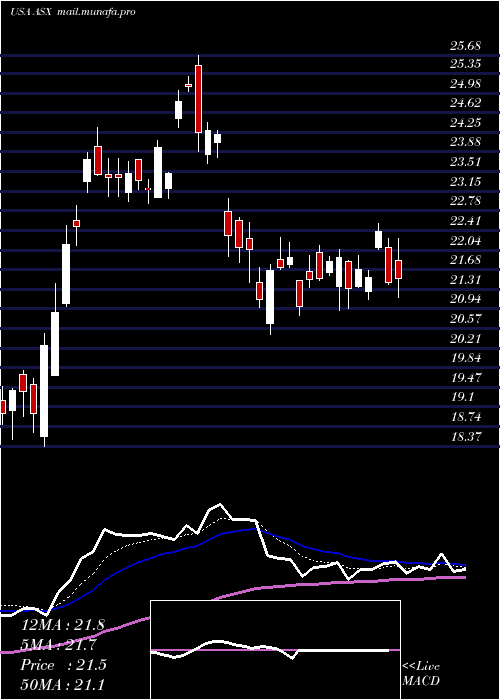Click the 18.74 price axis label

coord(465,417)
